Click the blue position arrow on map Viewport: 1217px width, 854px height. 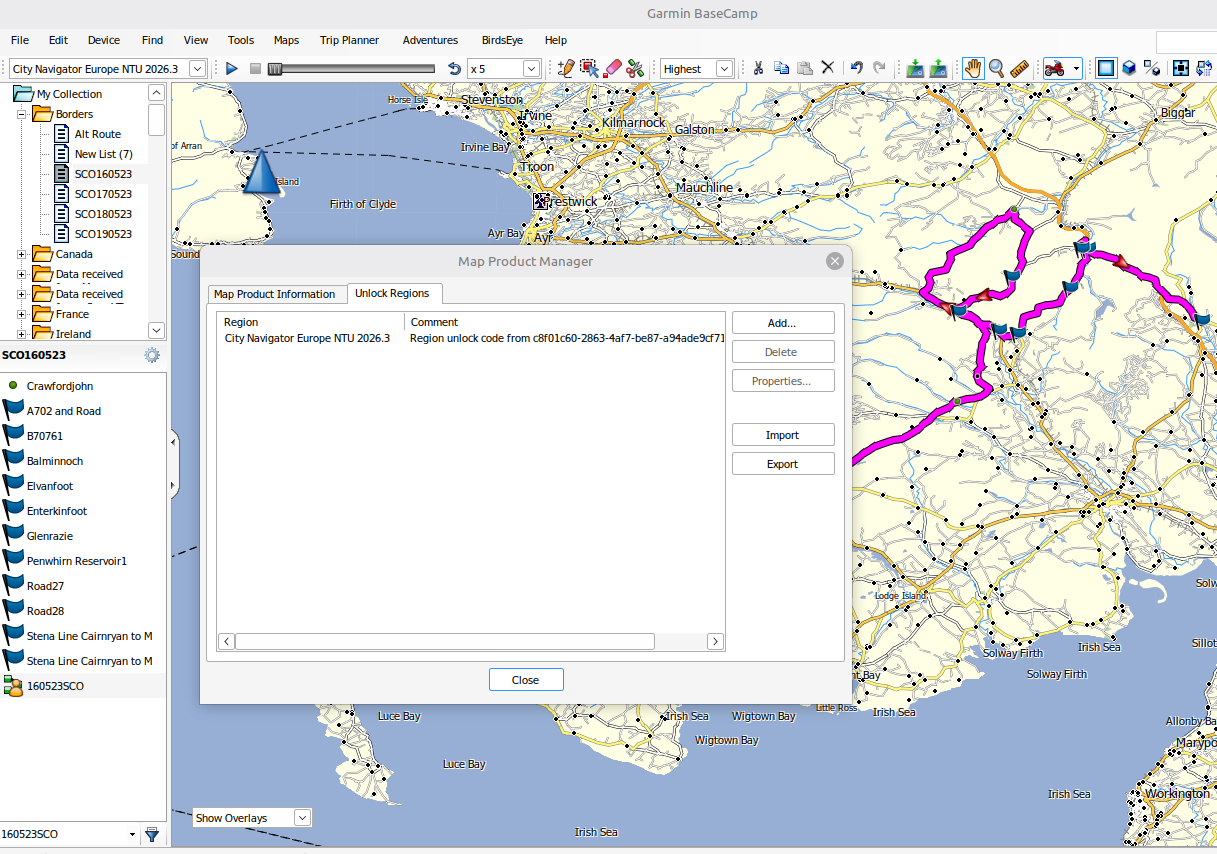260,172
